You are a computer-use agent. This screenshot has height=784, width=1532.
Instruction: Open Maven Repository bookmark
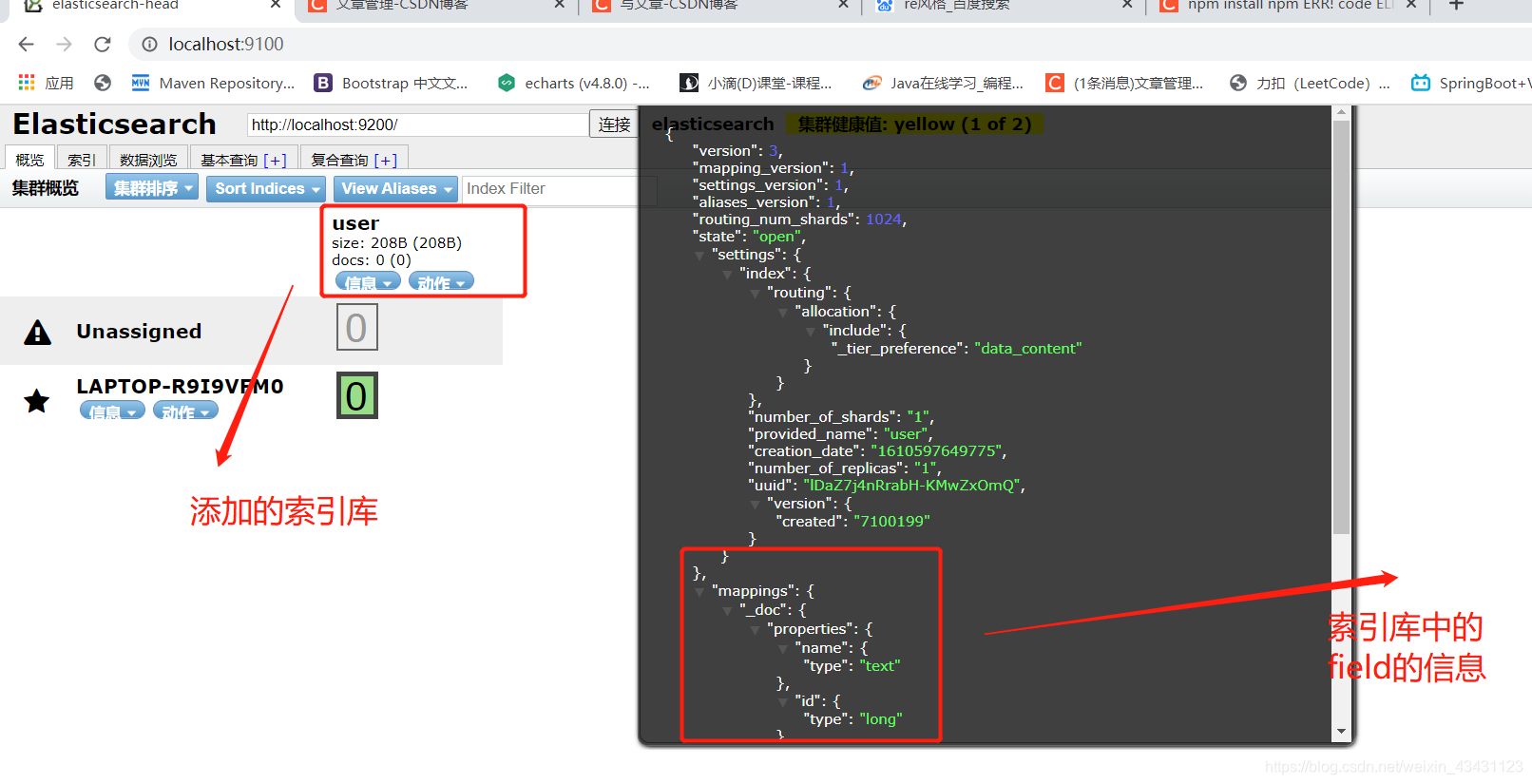[213, 83]
